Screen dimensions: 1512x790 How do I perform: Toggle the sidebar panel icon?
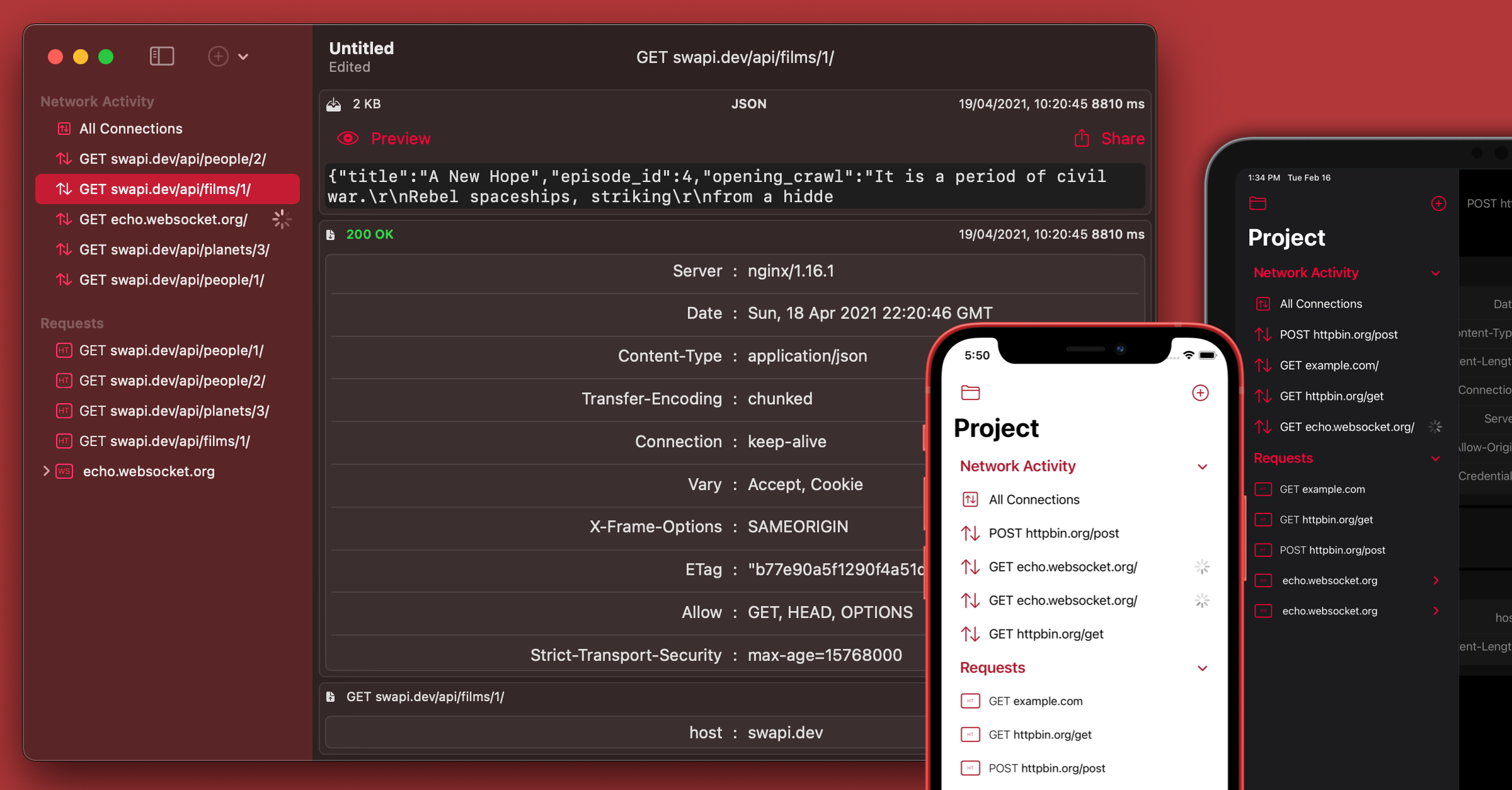[x=162, y=57]
